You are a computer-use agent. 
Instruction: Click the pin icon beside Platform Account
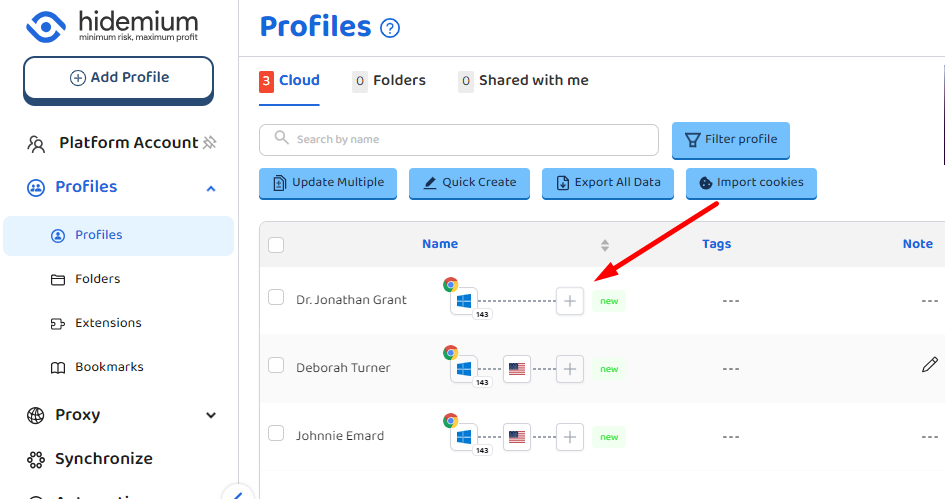coord(210,143)
